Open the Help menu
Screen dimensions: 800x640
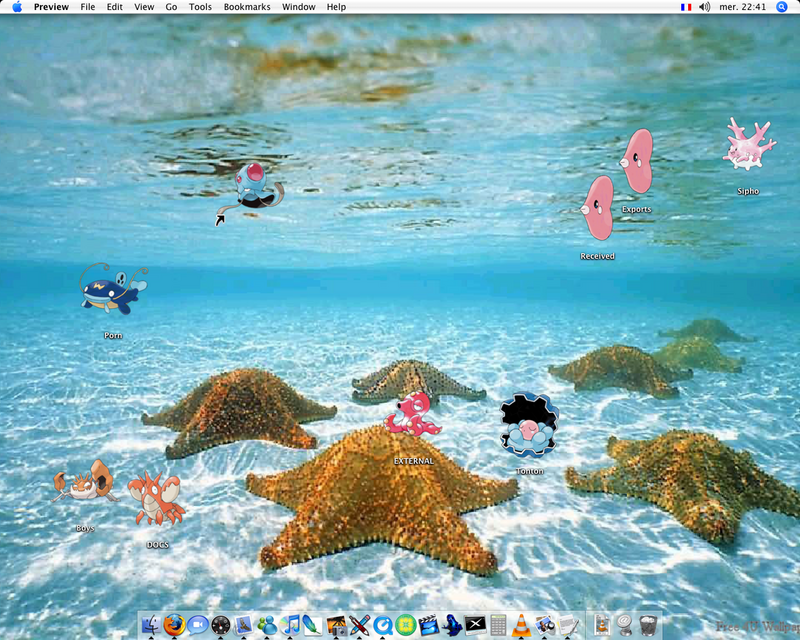[x=336, y=7]
